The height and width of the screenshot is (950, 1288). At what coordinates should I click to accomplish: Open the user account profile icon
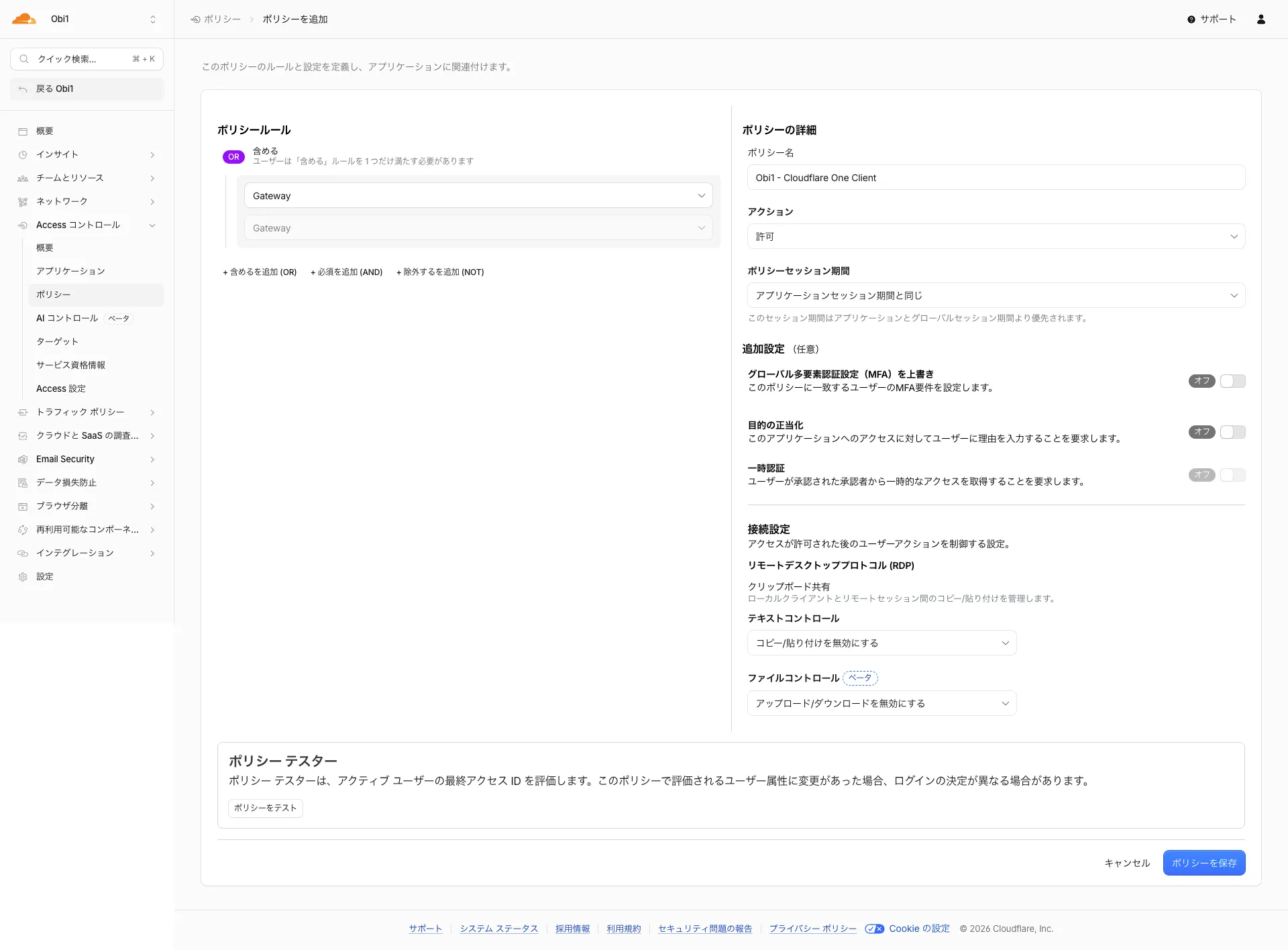(1261, 19)
